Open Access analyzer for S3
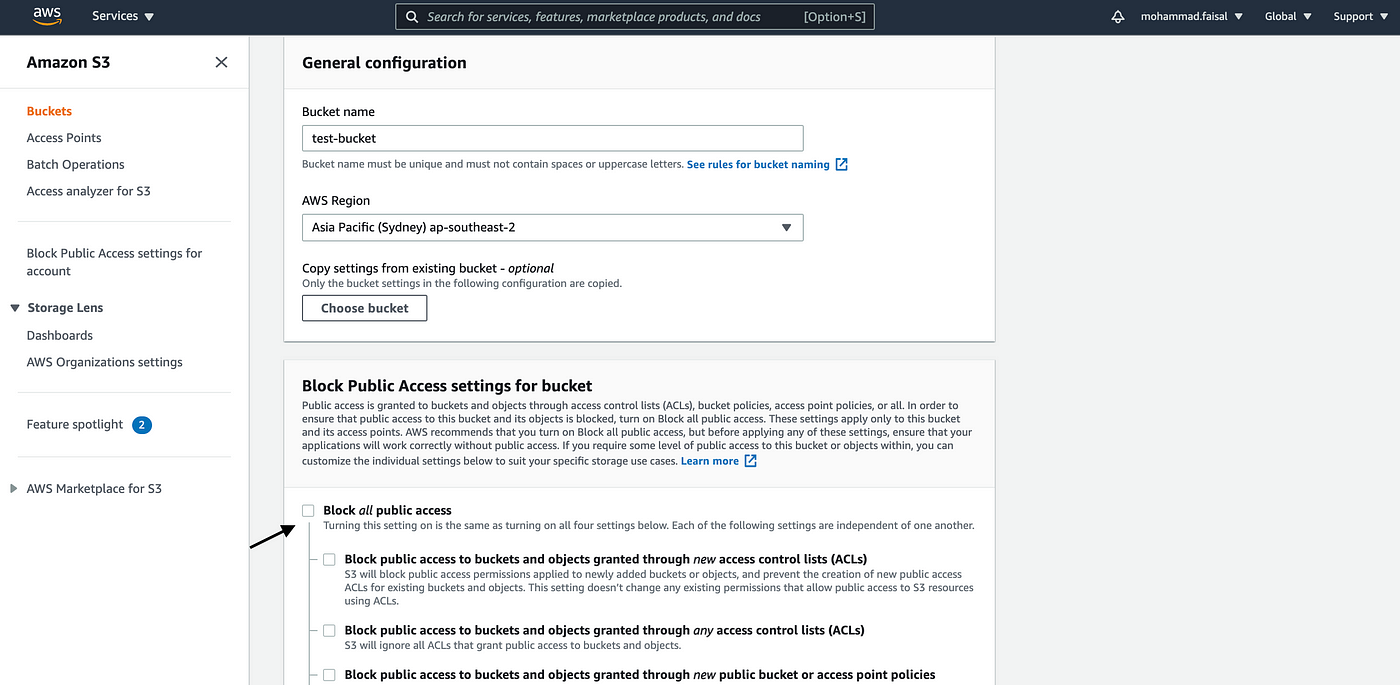Screen dimensions: 1400x685 tap(88, 191)
